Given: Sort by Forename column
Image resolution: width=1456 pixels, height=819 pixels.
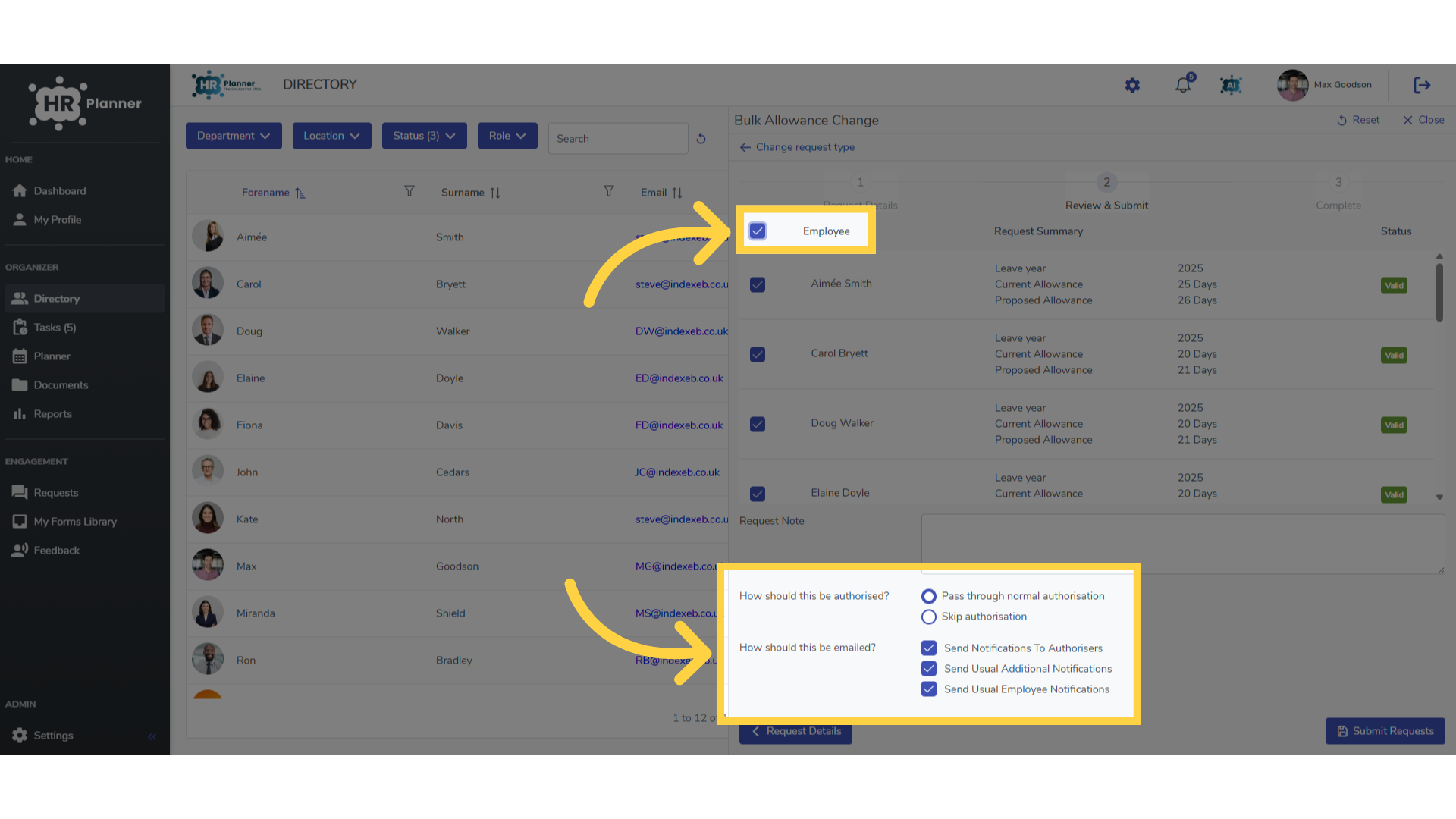Looking at the screenshot, I should [273, 193].
